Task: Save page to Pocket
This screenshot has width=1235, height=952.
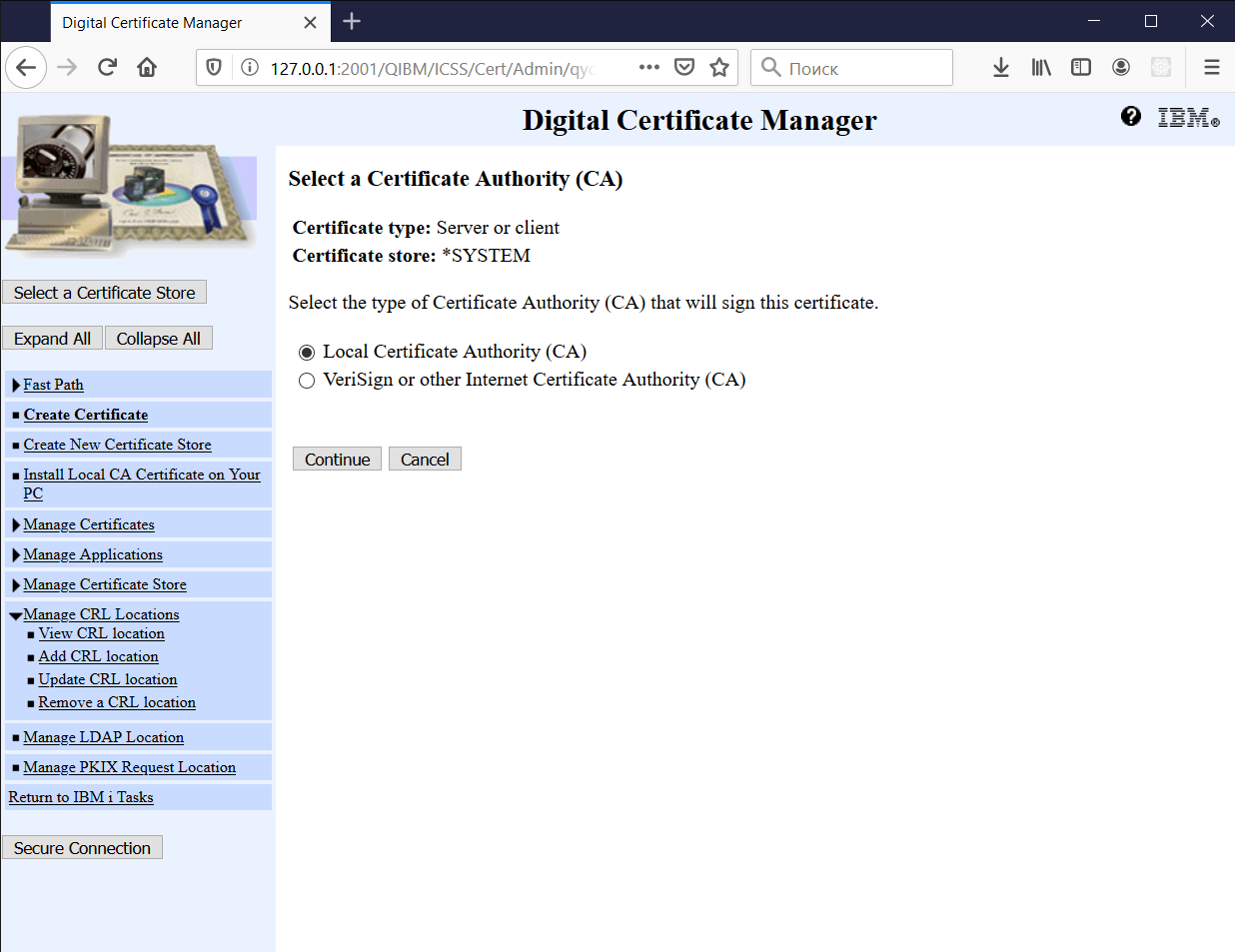Action: pyautogui.click(x=684, y=67)
